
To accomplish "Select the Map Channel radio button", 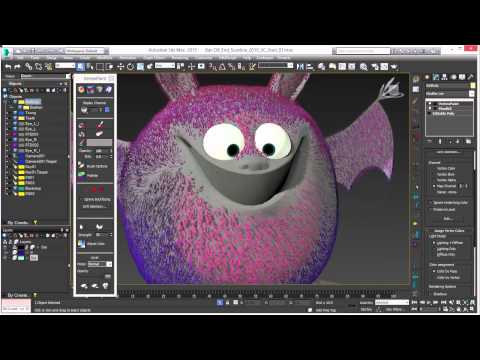I will point(434,186).
